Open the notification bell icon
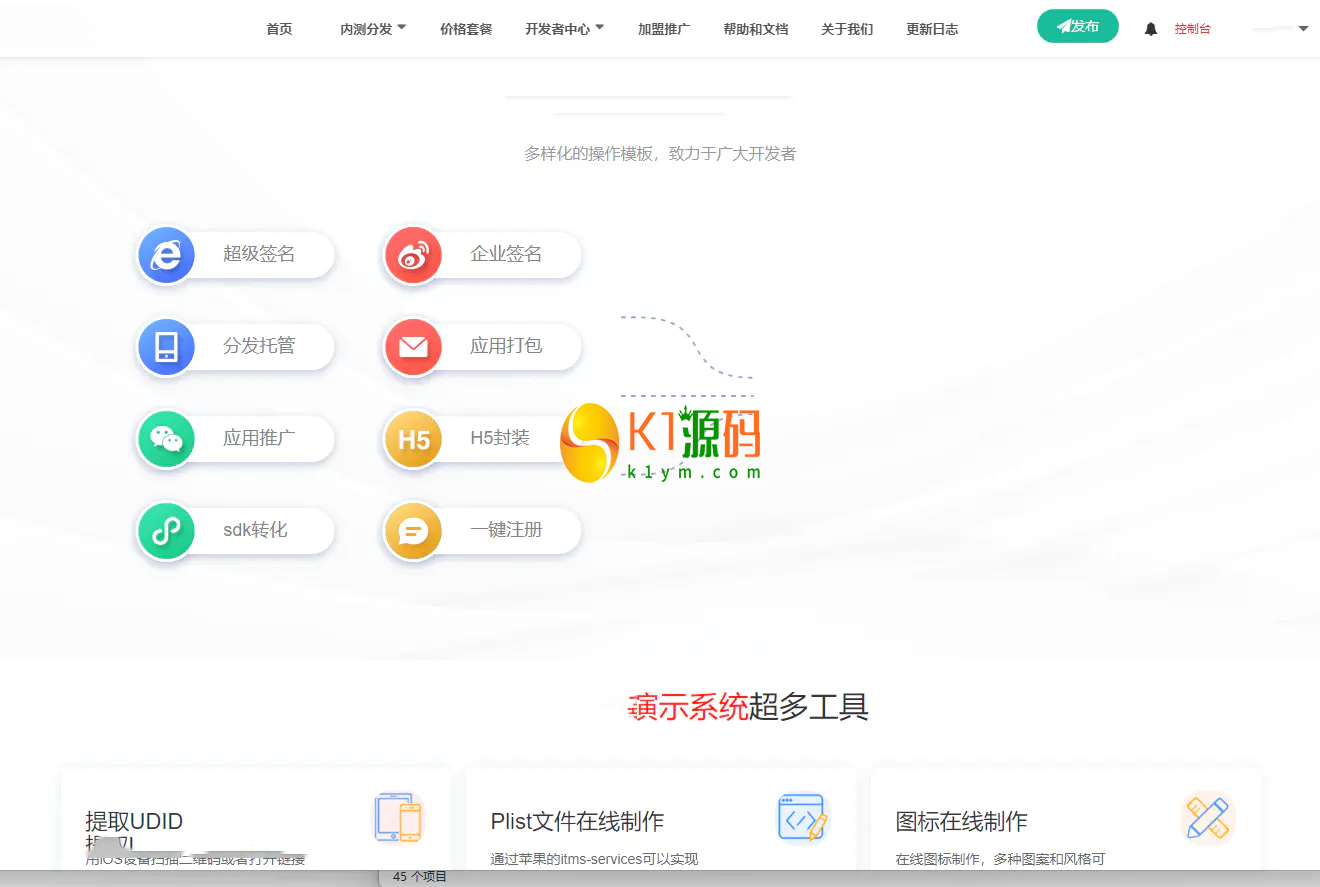Image resolution: width=1320 pixels, height=887 pixels. tap(1151, 29)
